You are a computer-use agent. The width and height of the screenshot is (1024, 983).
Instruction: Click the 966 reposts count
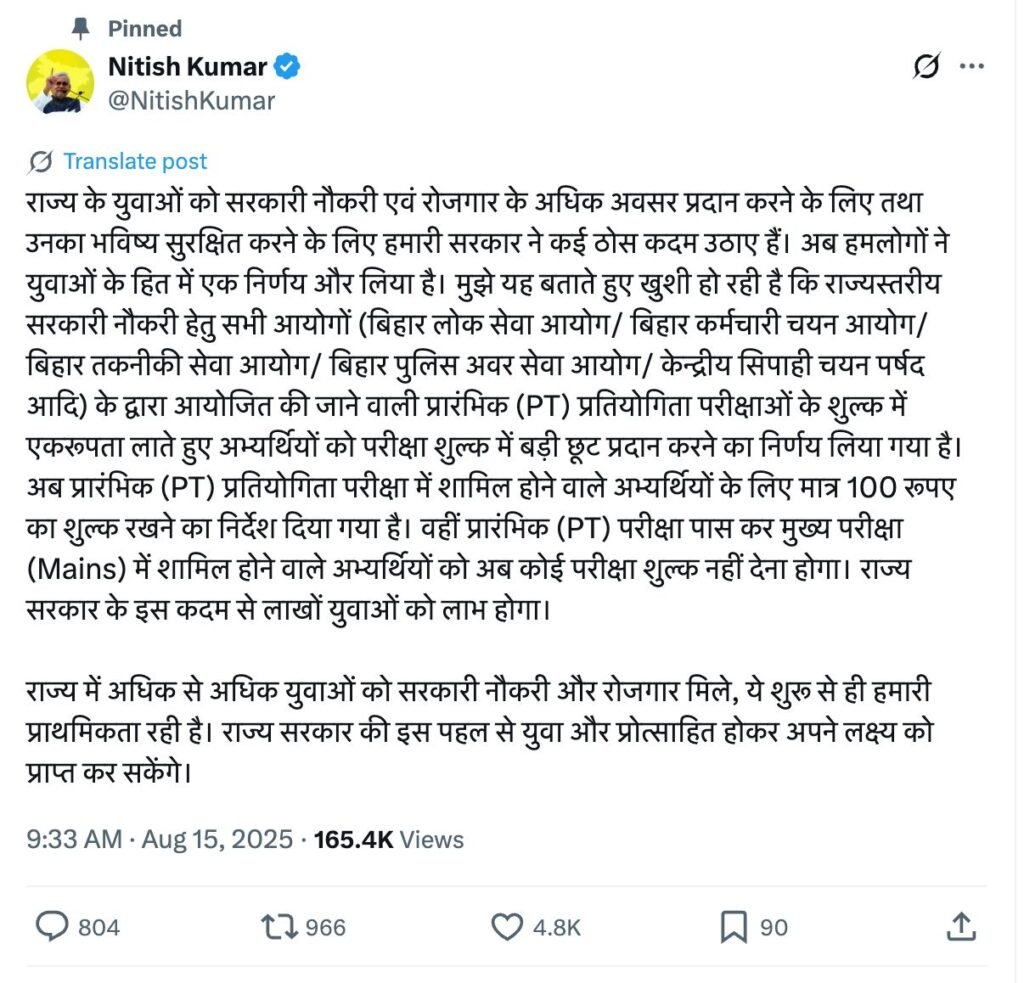[x=325, y=928]
